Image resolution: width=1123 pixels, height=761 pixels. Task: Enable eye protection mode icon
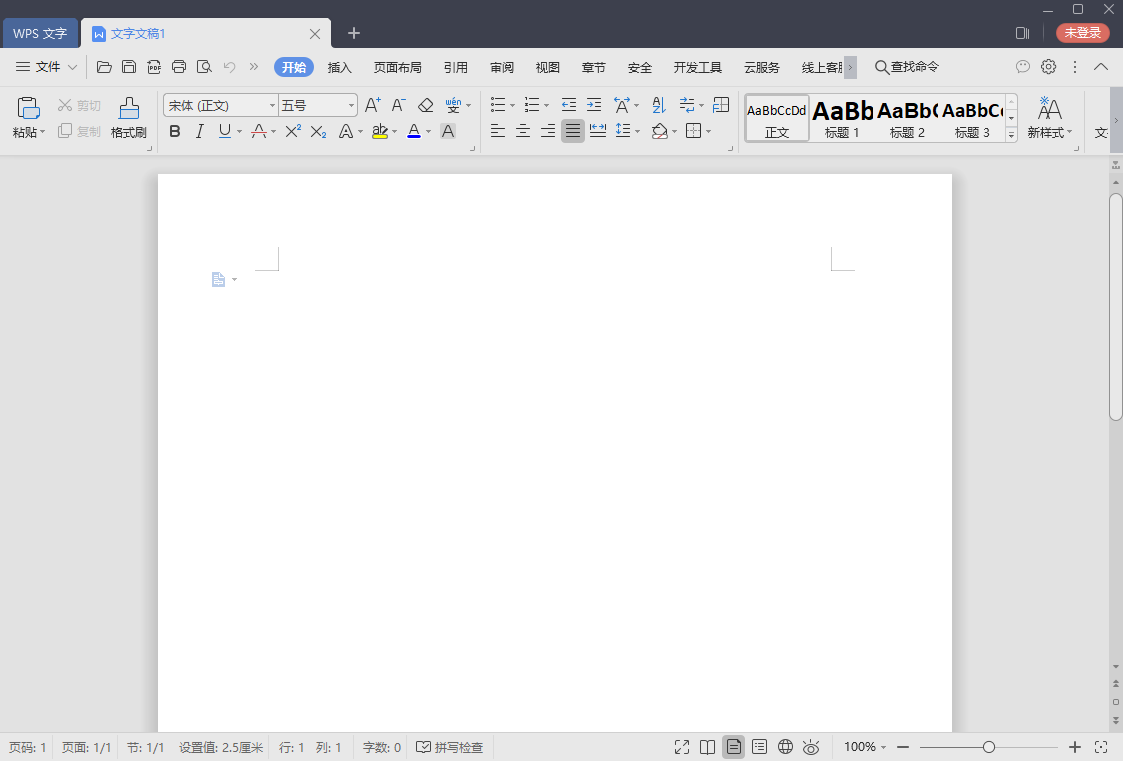click(811, 747)
